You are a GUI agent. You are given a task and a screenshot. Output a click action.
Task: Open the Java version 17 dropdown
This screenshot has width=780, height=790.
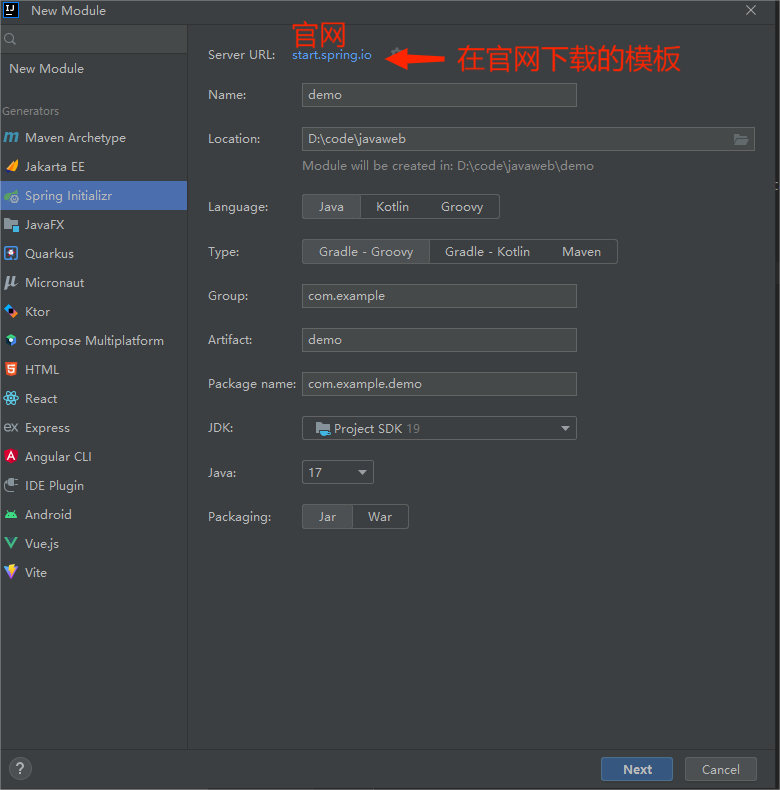pos(338,472)
